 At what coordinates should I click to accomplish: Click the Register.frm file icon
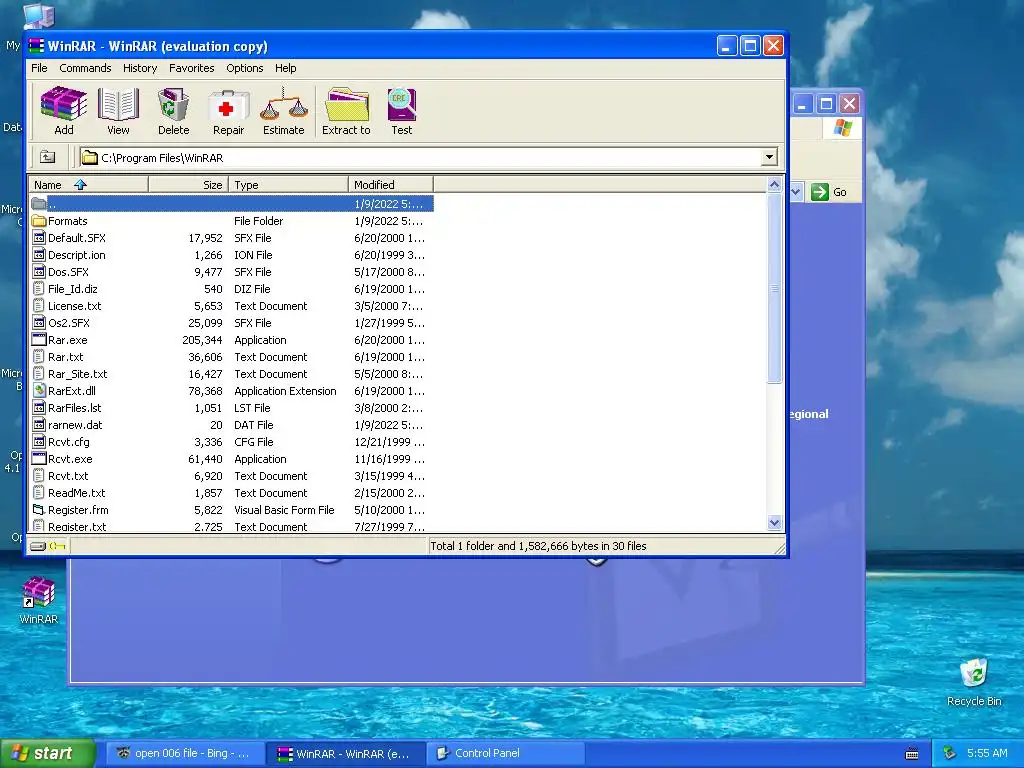click(x=39, y=509)
